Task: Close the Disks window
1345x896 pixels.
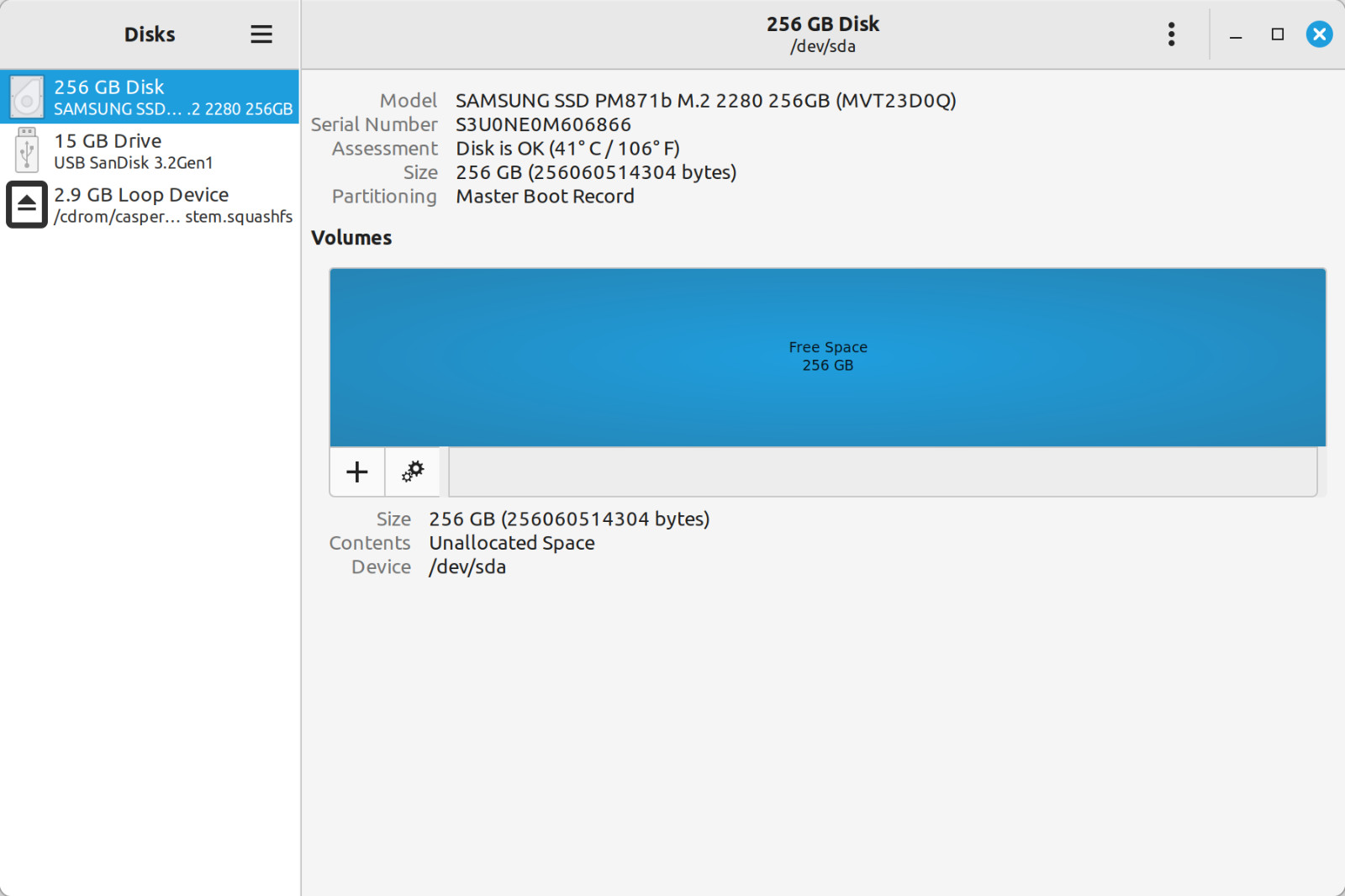Action: point(1319,34)
